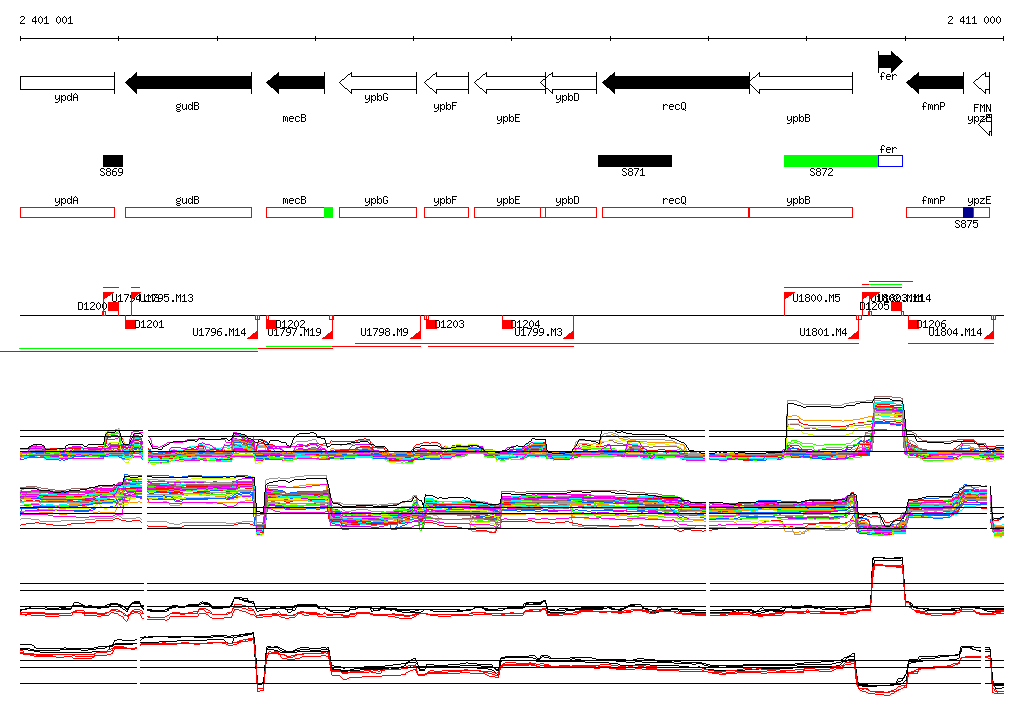Click the U1801.M4 marker flag
Image resolution: width=1024 pixels, height=714 pixels.
click(854, 334)
